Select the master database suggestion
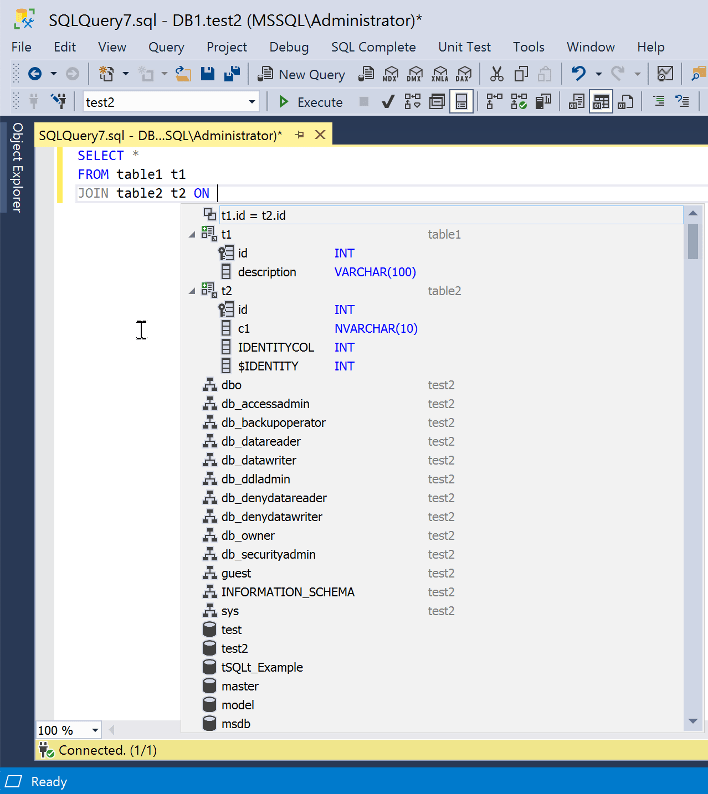Screen dimensions: 708x794 tap(432, 686)
